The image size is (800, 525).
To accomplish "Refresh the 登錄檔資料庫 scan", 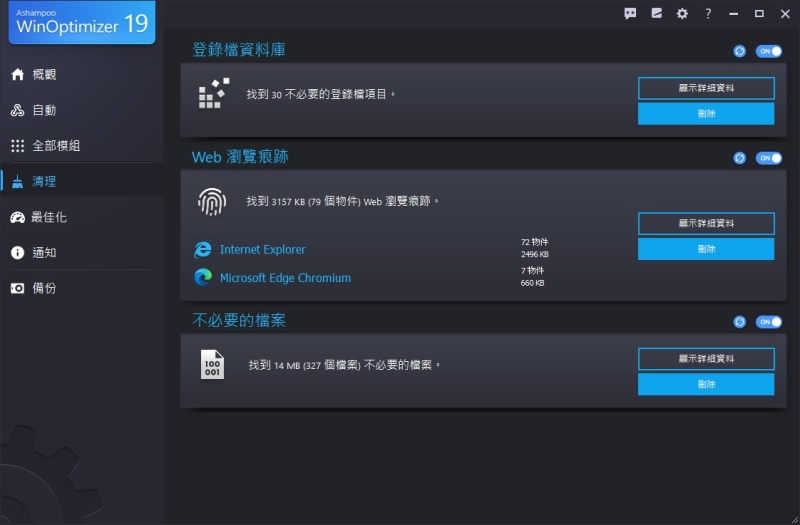I will 739,51.
